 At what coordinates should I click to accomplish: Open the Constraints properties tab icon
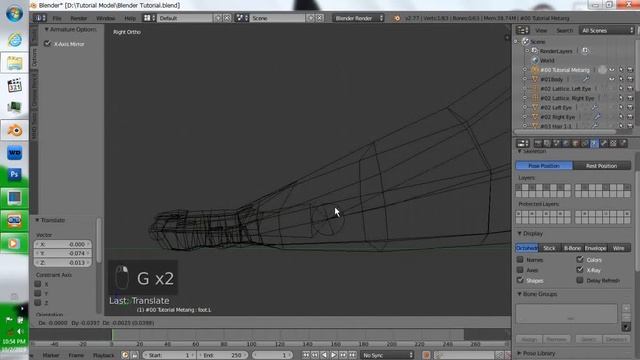tap(584, 143)
